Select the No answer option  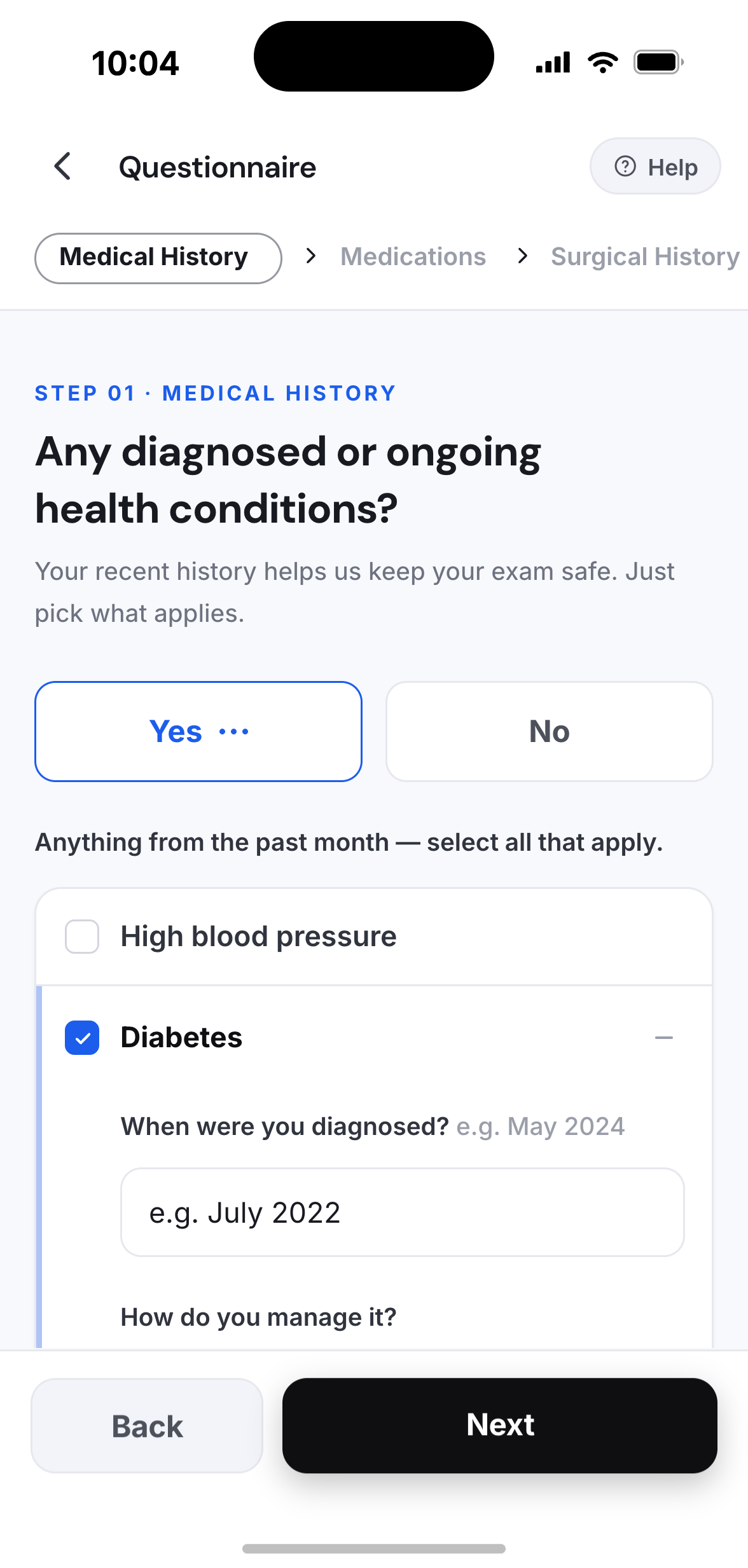pyautogui.click(x=550, y=732)
